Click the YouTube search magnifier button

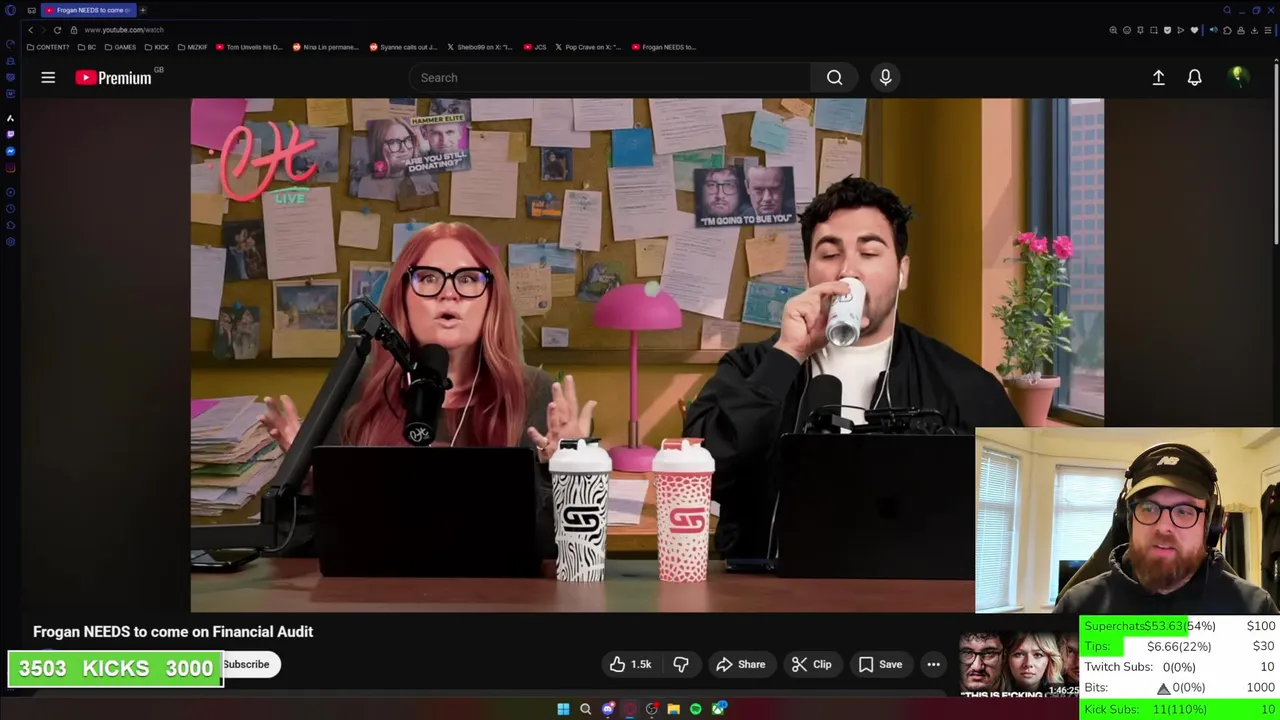click(x=834, y=77)
